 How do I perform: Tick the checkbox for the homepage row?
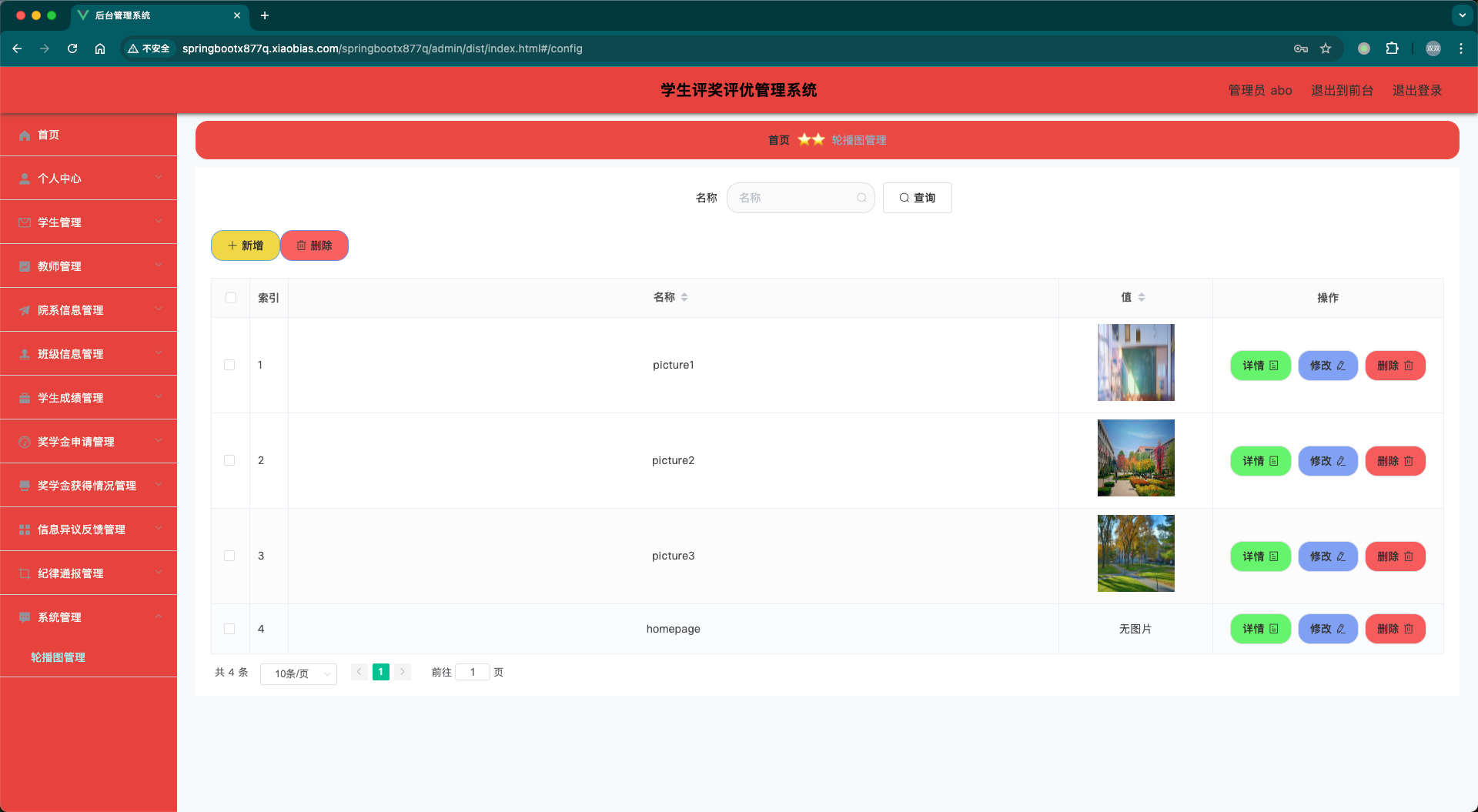tap(229, 629)
